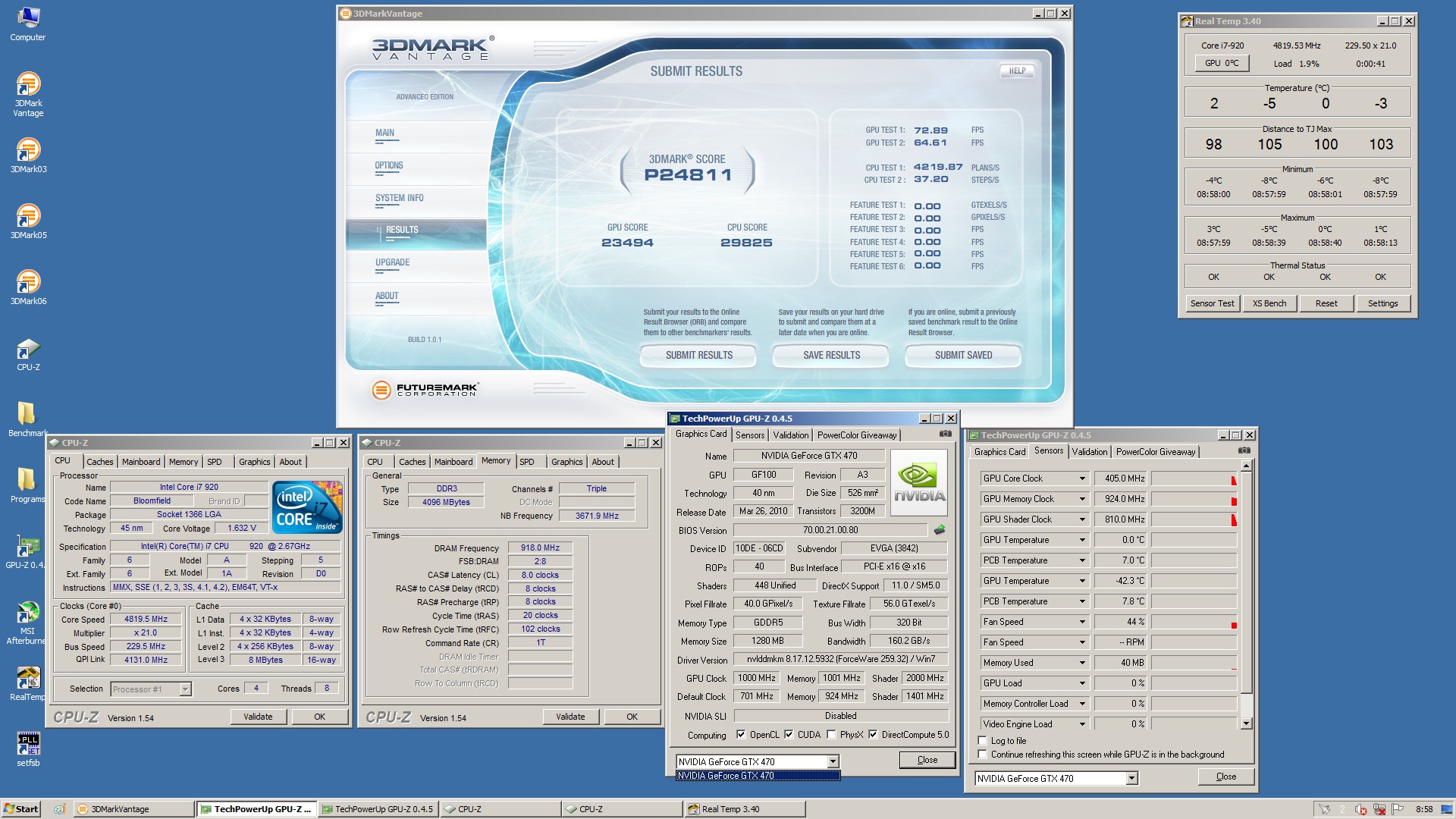
Task: Click the Futuremark Corporation logo
Action: [x=425, y=390]
